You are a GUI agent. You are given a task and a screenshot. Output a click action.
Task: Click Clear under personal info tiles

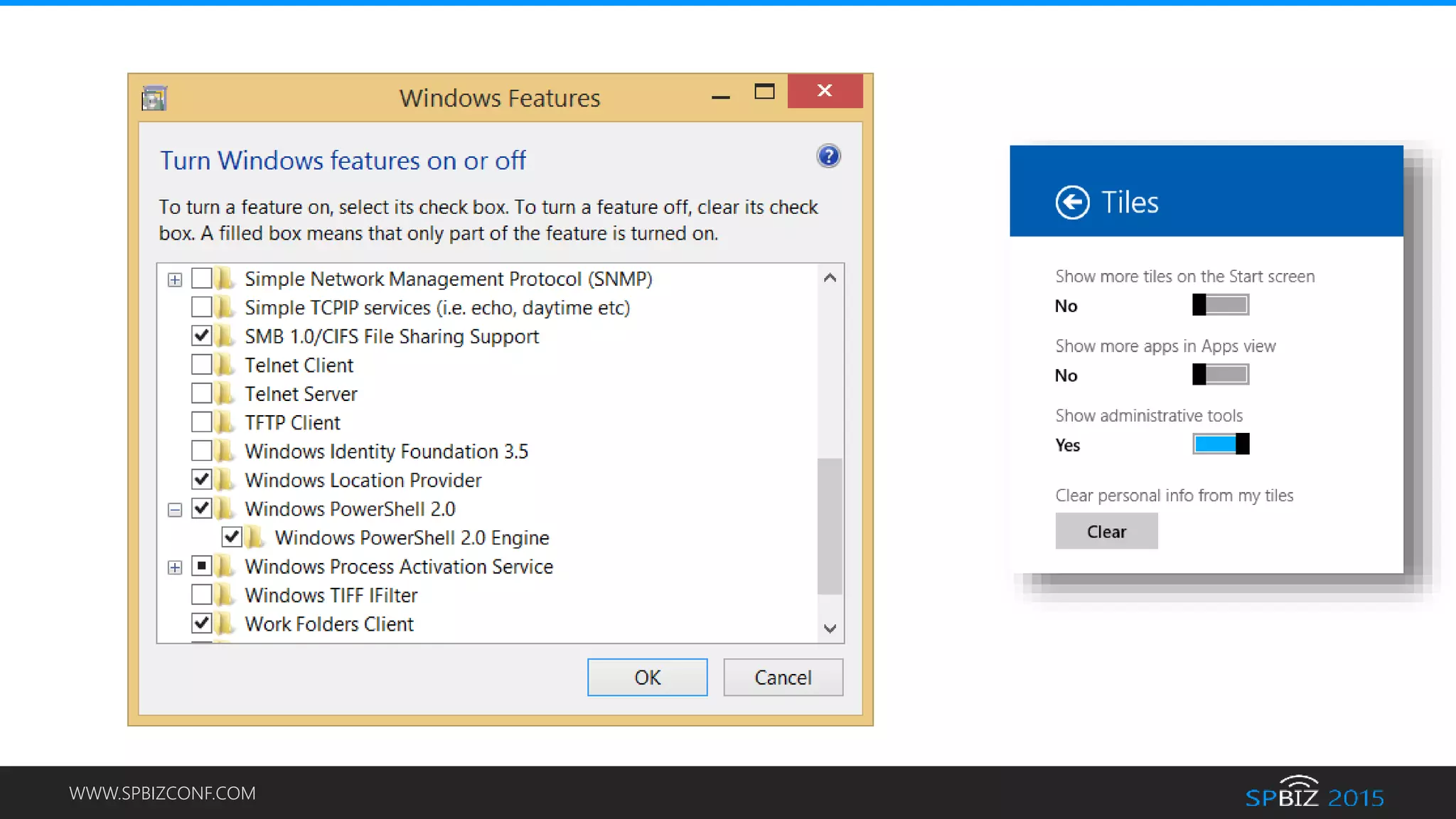pos(1106,531)
